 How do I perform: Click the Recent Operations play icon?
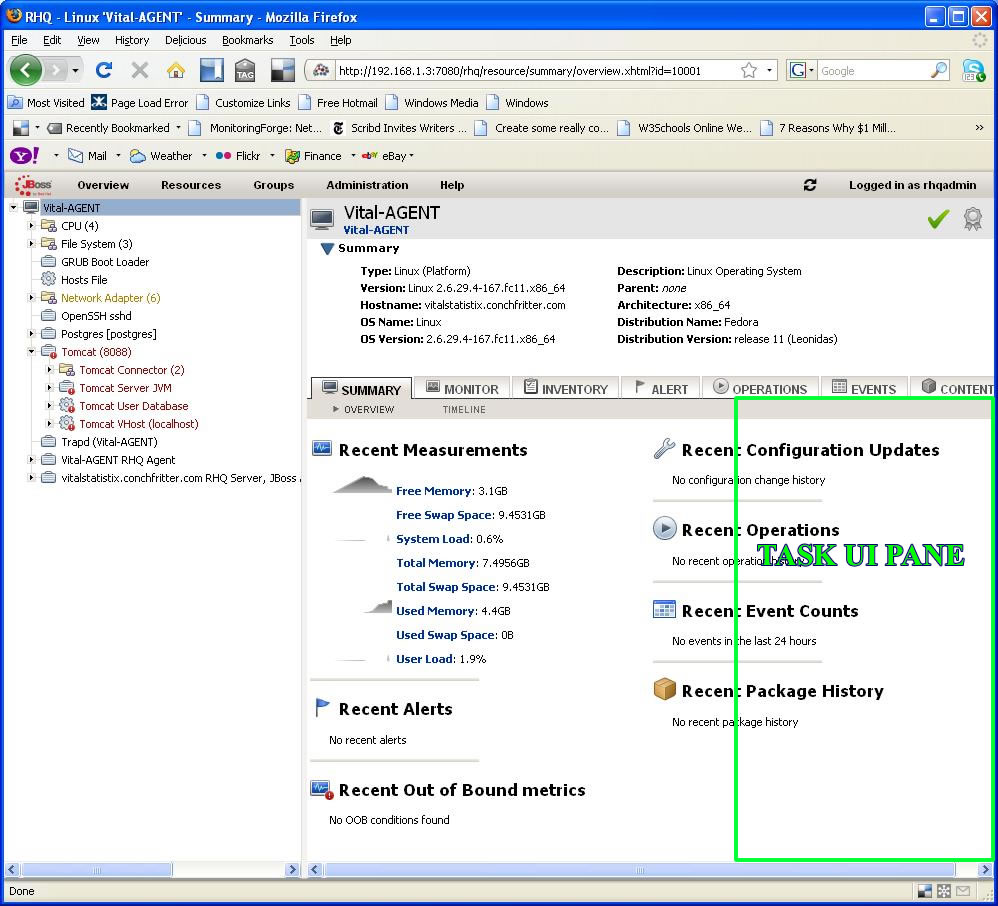(x=664, y=528)
